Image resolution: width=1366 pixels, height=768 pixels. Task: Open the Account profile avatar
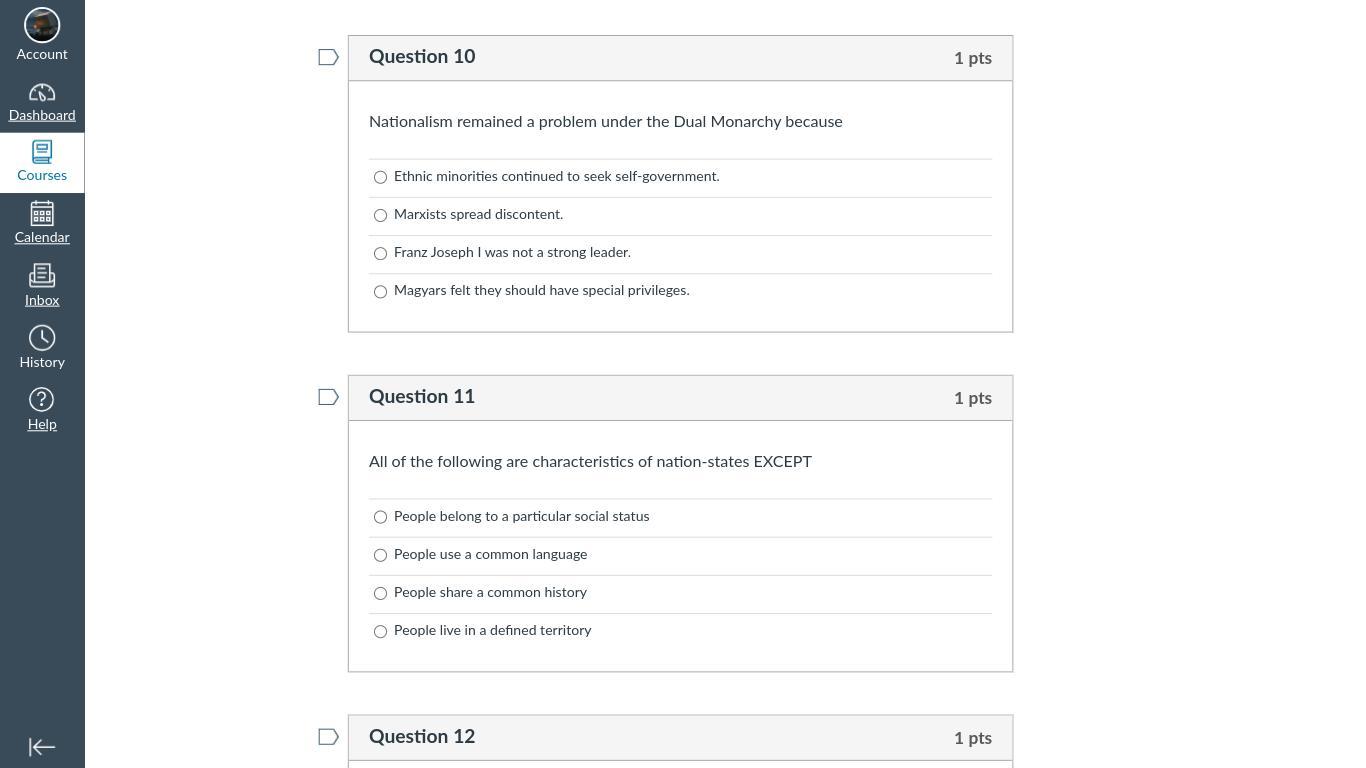tap(42, 25)
